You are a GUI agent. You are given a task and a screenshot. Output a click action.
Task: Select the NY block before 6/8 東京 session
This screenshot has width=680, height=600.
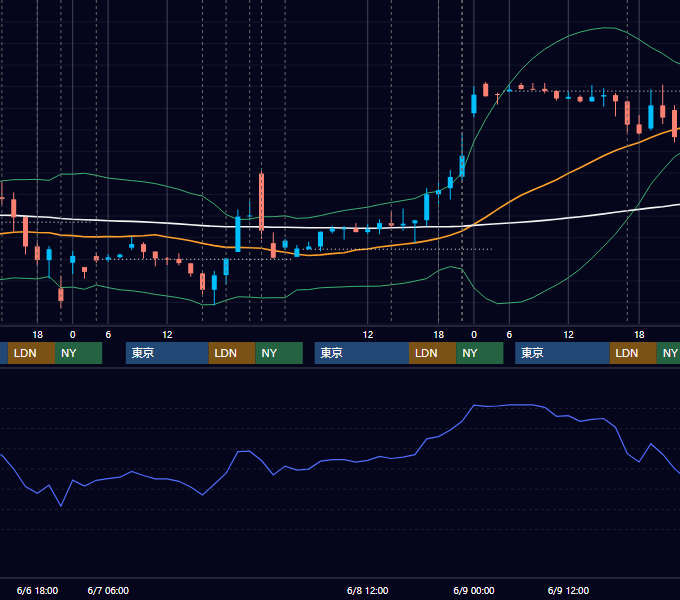click(279, 353)
